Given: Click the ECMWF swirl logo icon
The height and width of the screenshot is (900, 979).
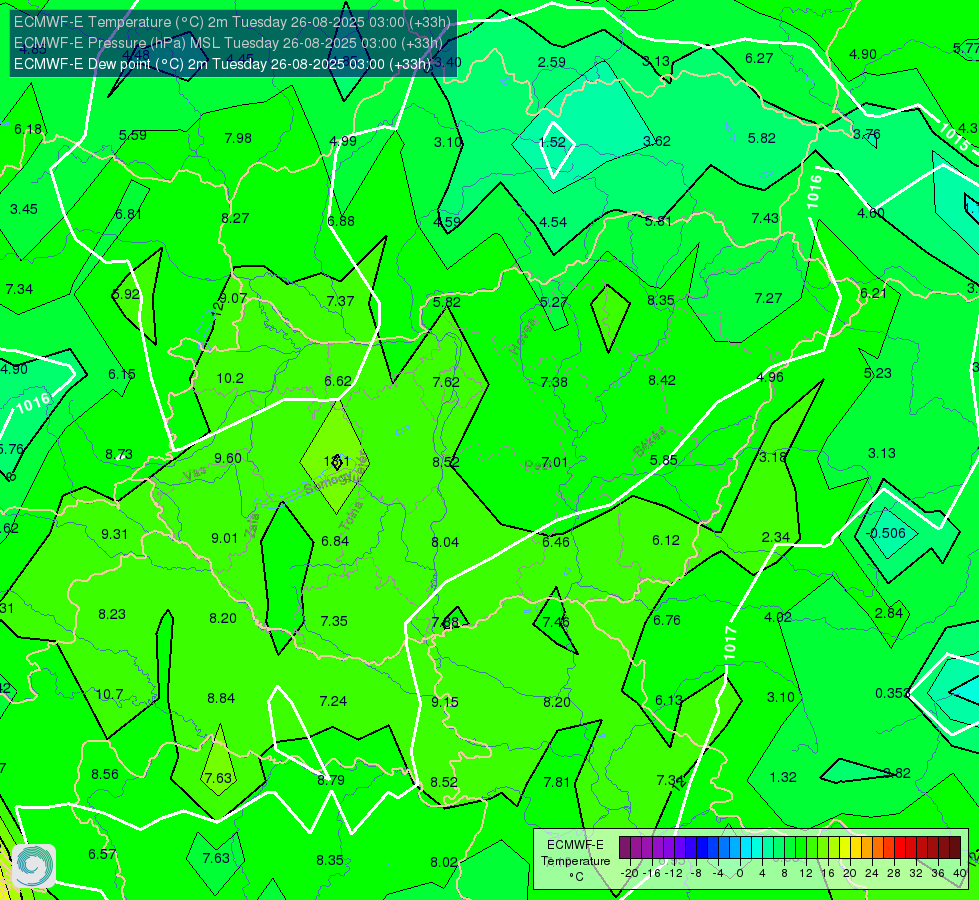Looking at the screenshot, I should (x=34, y=866).
